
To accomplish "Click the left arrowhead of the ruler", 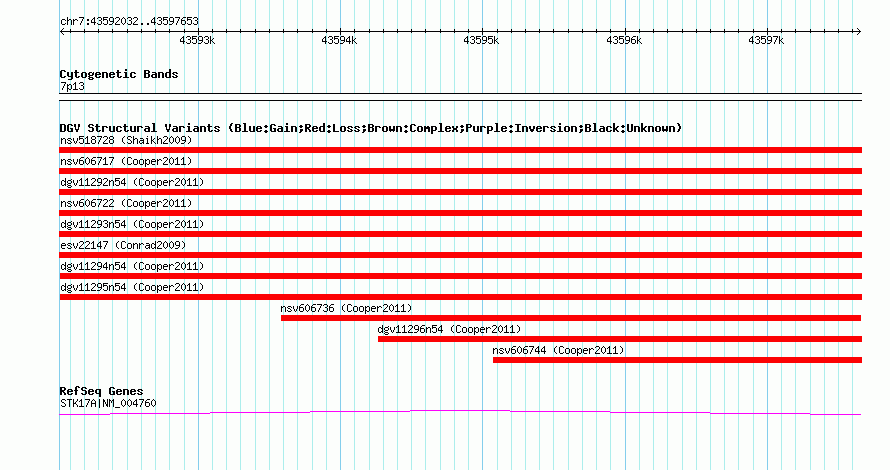I will point(62,31).
